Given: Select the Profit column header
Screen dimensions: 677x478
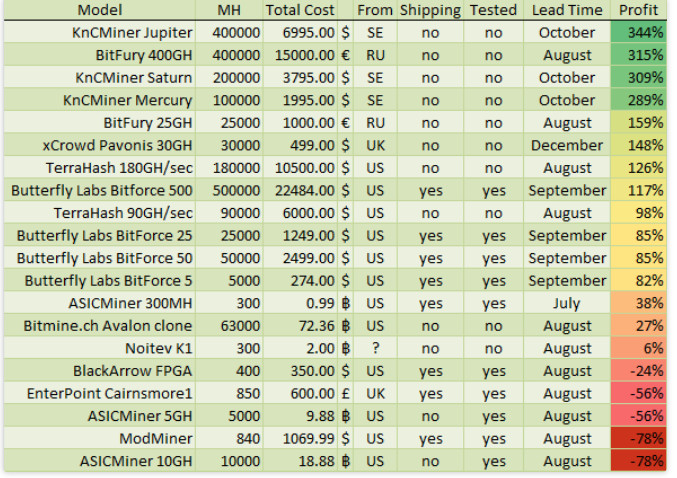Looking at the screenshot, I should (x=638, y=10).
